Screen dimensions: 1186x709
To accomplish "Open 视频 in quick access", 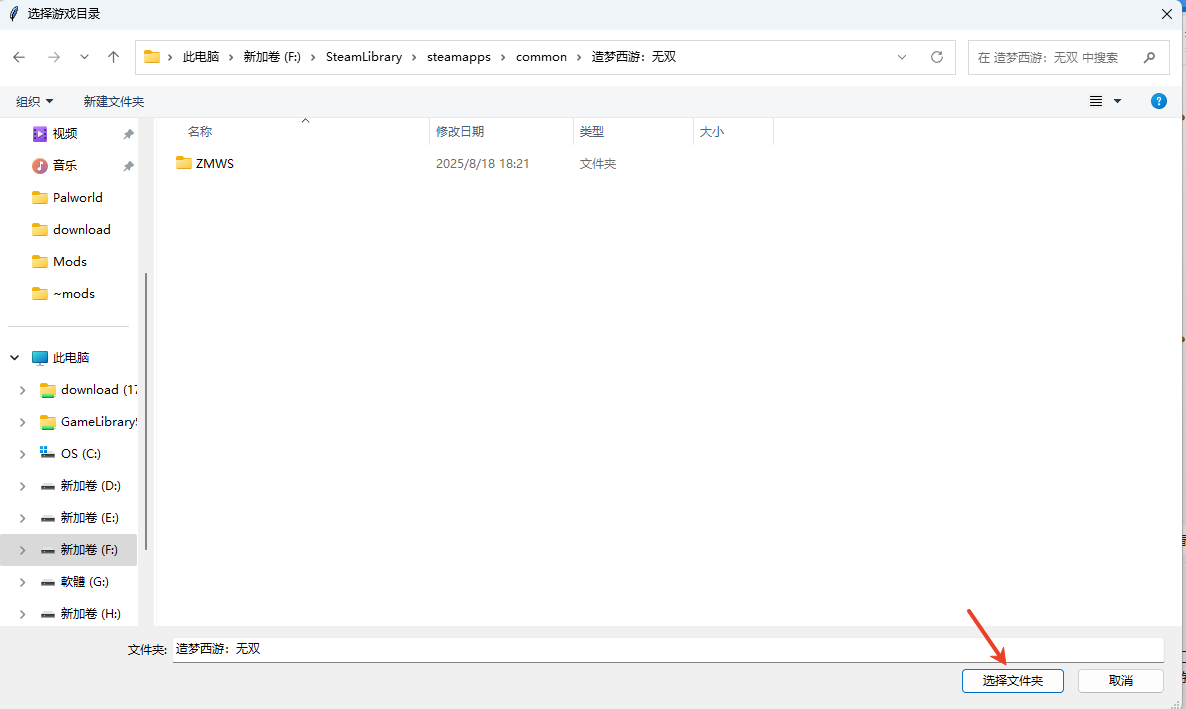I will coord(65,133).
